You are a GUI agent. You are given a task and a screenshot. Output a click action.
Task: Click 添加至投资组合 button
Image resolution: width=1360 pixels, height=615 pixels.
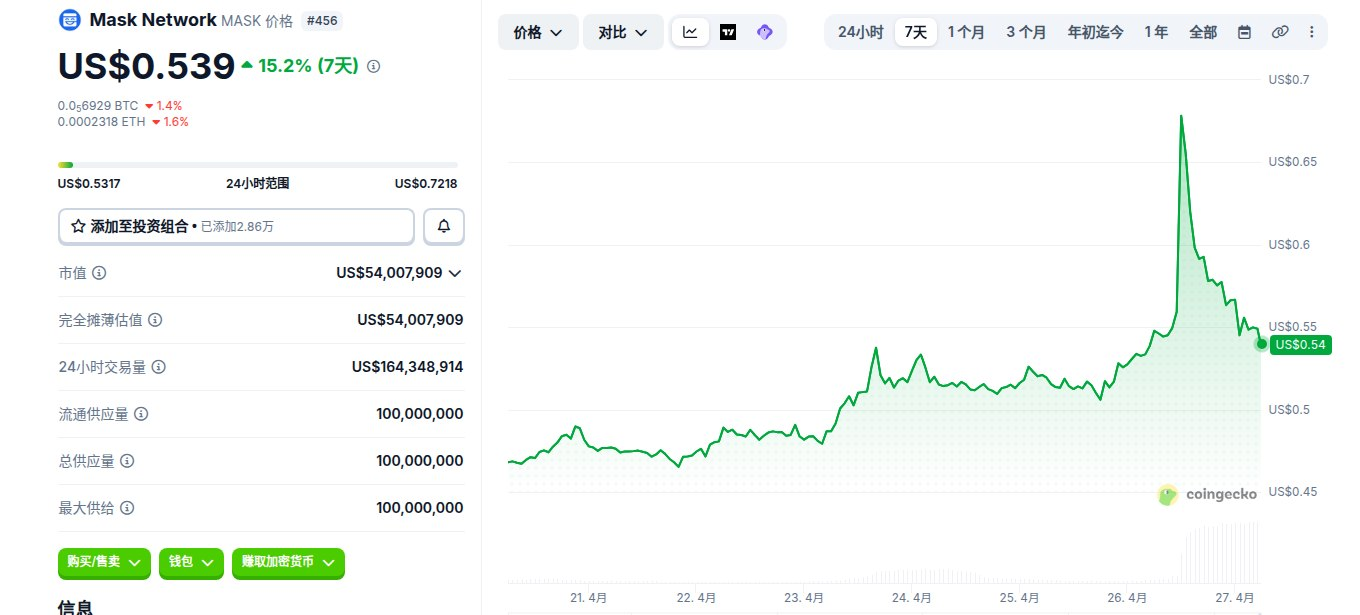coord(236,227)
